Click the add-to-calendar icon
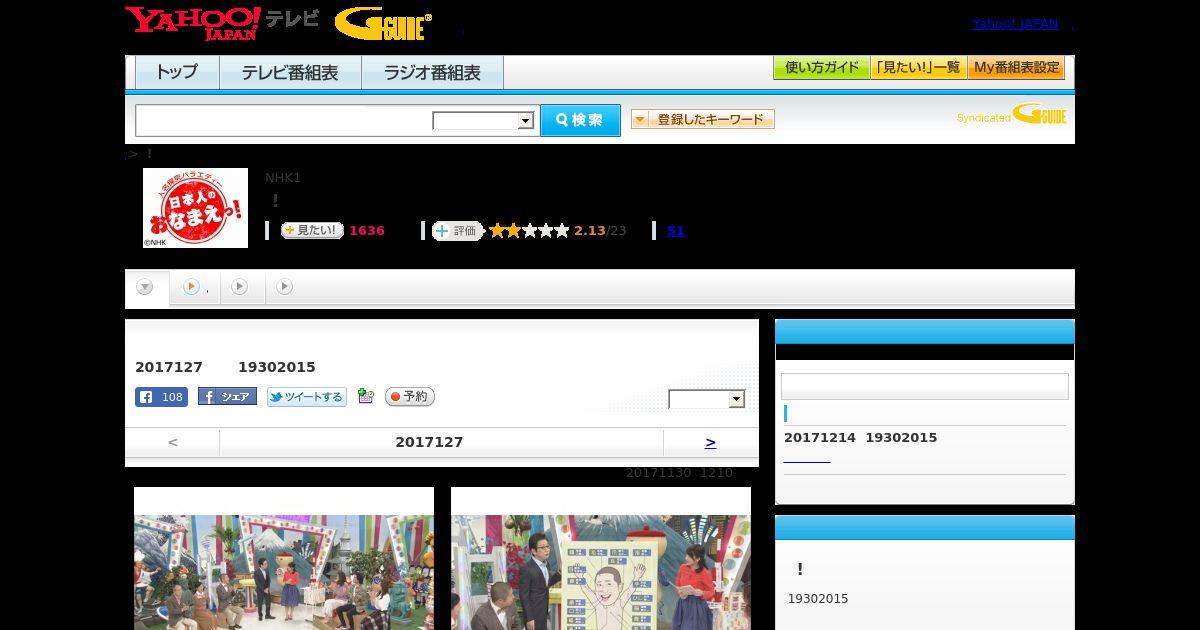This screenshot has width=1200, height=630. (365, 397)
